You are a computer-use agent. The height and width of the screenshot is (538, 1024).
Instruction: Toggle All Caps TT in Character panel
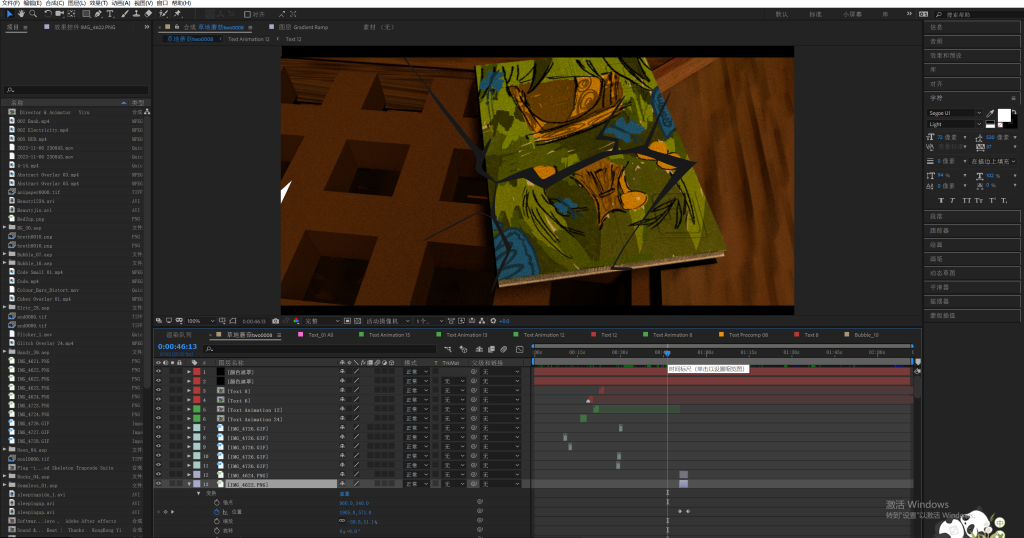pyautogui.click(x=967, y=200)
